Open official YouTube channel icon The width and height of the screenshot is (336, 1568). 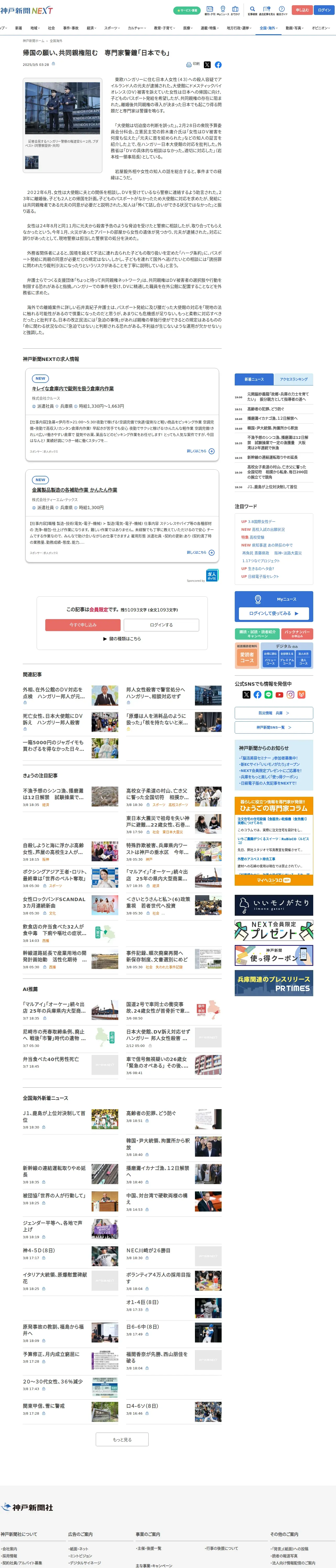[x=279, y=695]
